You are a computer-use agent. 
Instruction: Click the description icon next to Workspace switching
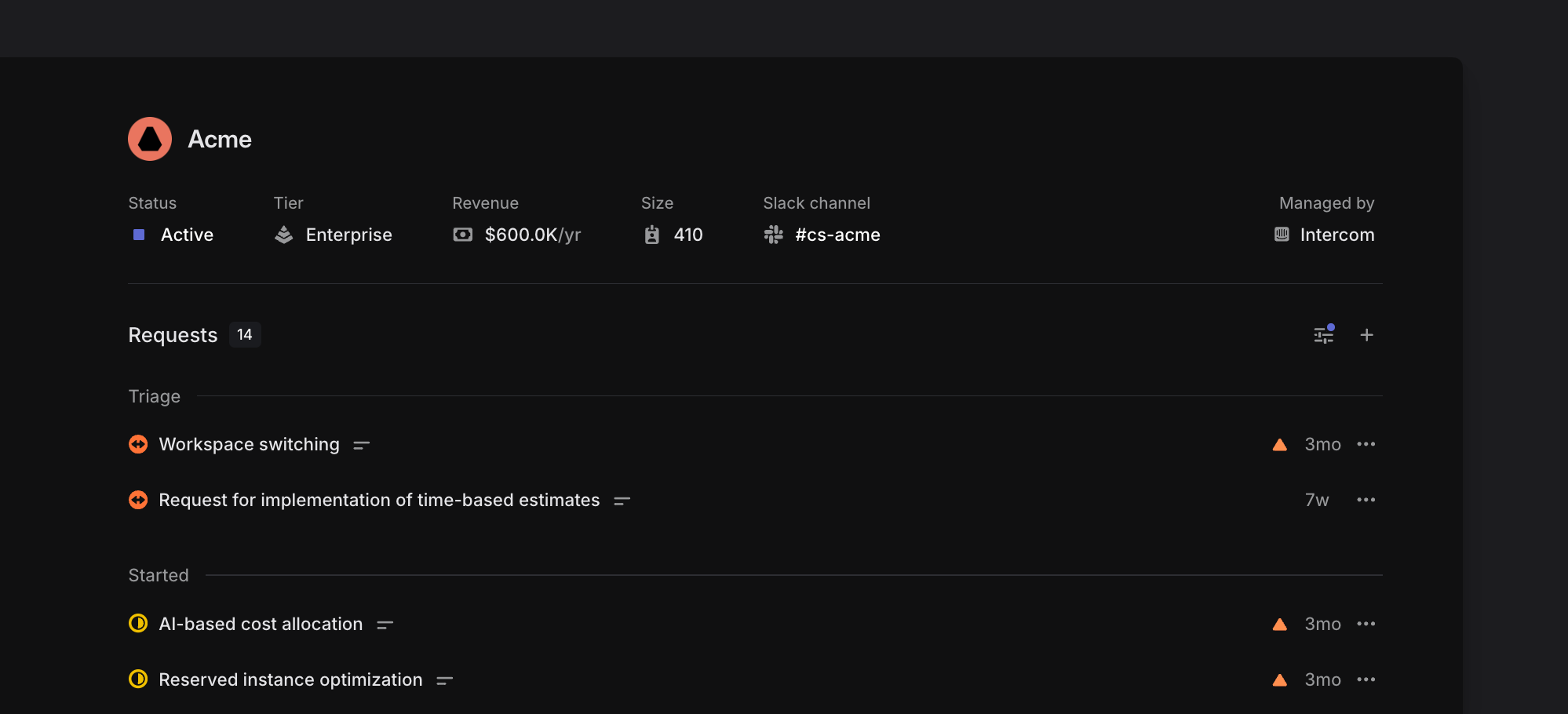coord(362,444)
